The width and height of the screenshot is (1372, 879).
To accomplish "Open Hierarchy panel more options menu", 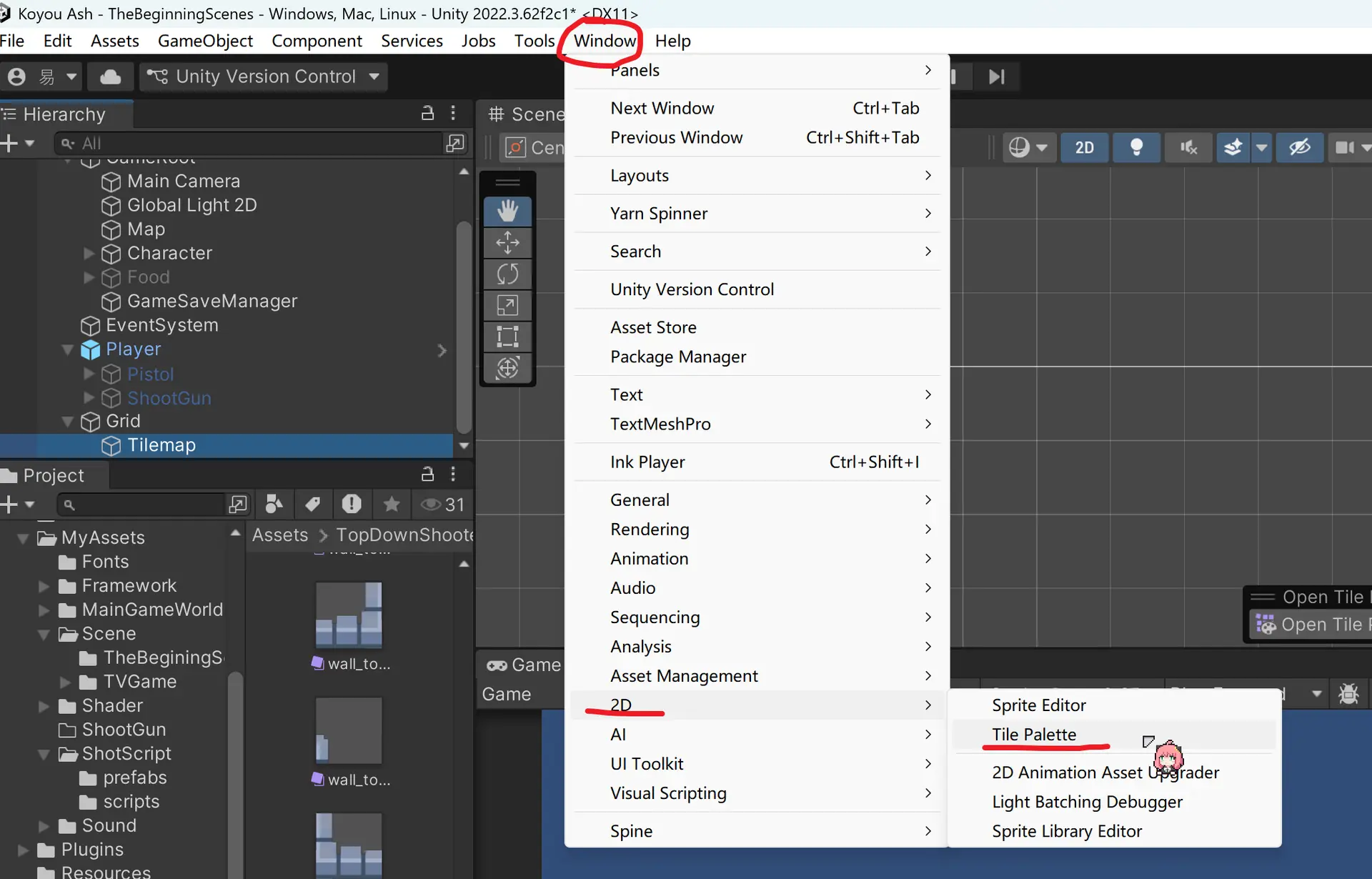I will 453,113.
